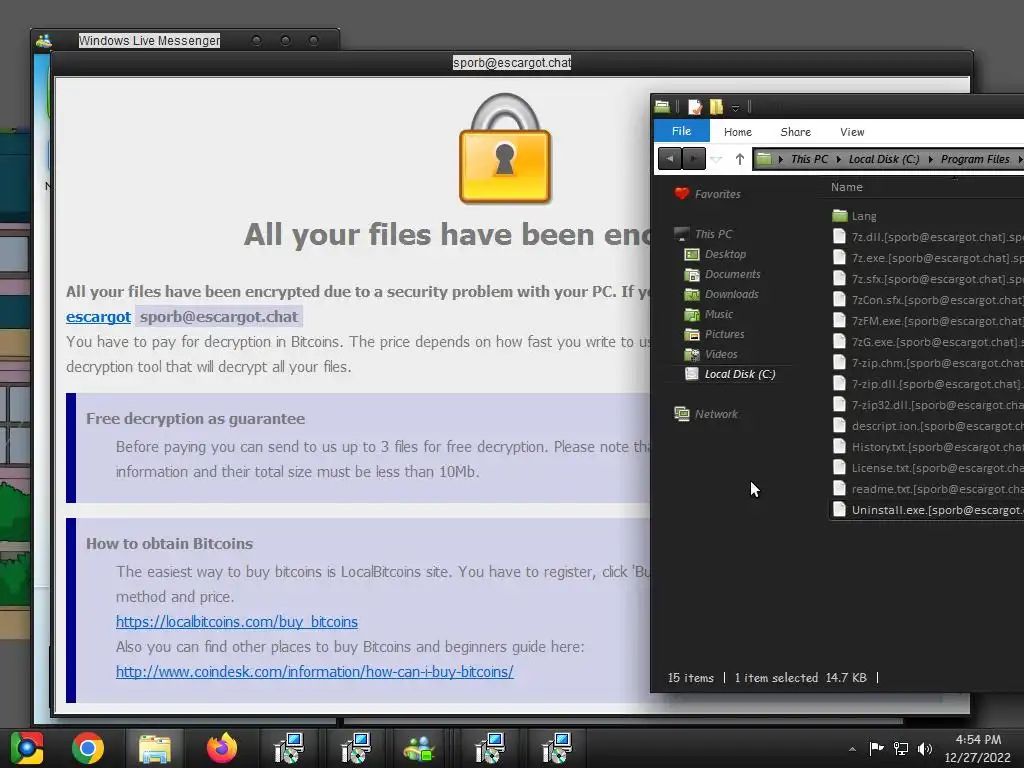The image size is (1024, 768).
Task: Open Pictures in the navigation pane
Action: [724, 334]
